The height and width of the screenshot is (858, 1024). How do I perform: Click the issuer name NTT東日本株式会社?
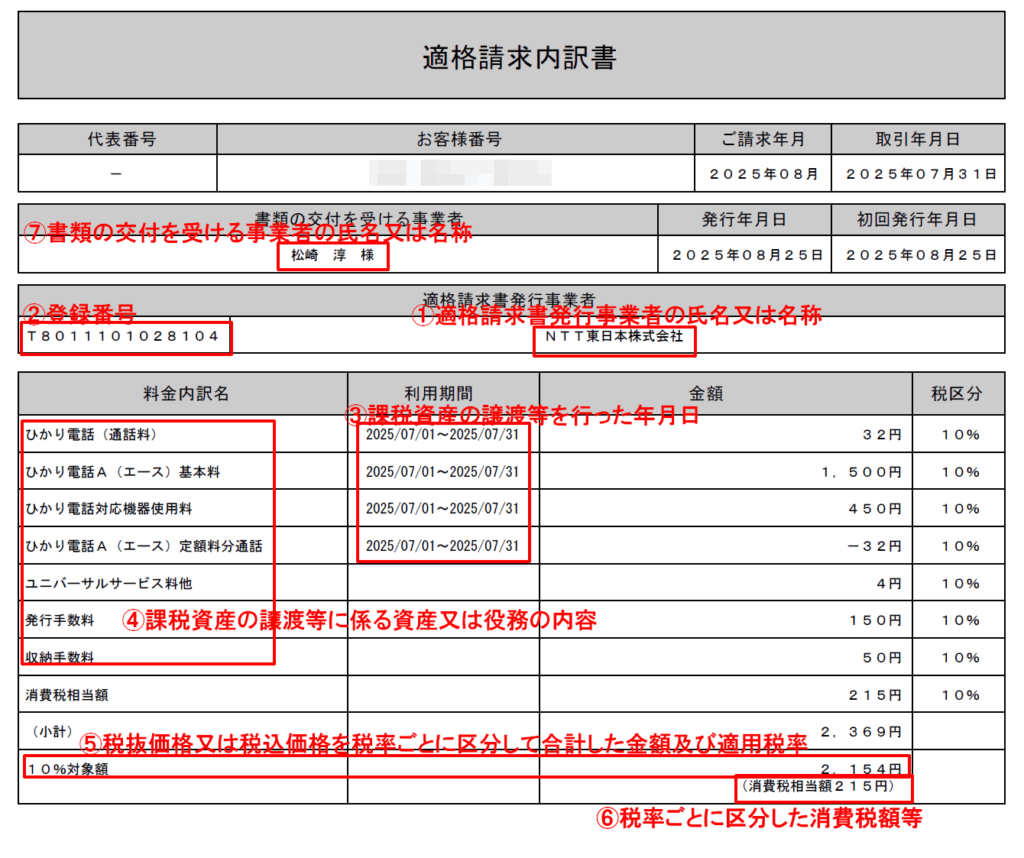pos(614,337)
